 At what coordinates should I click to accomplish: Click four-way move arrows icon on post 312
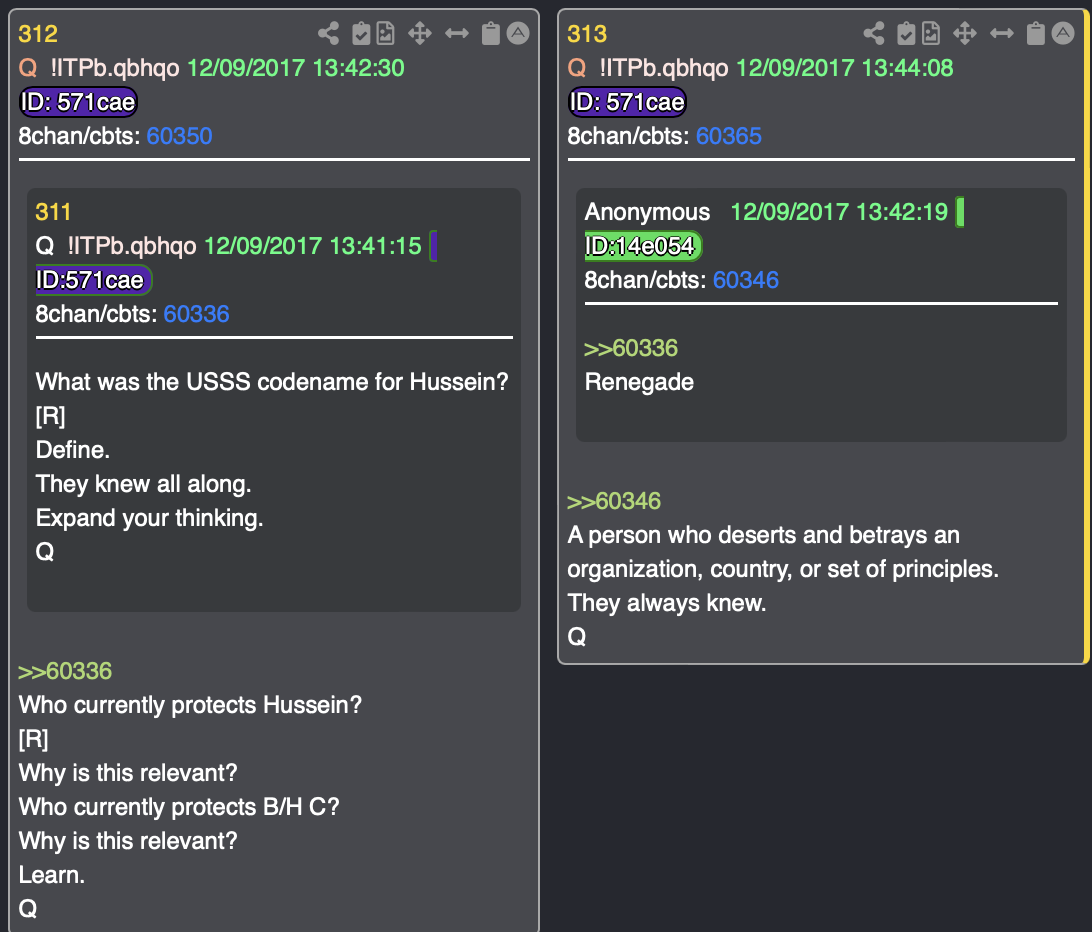click(420, 34)
